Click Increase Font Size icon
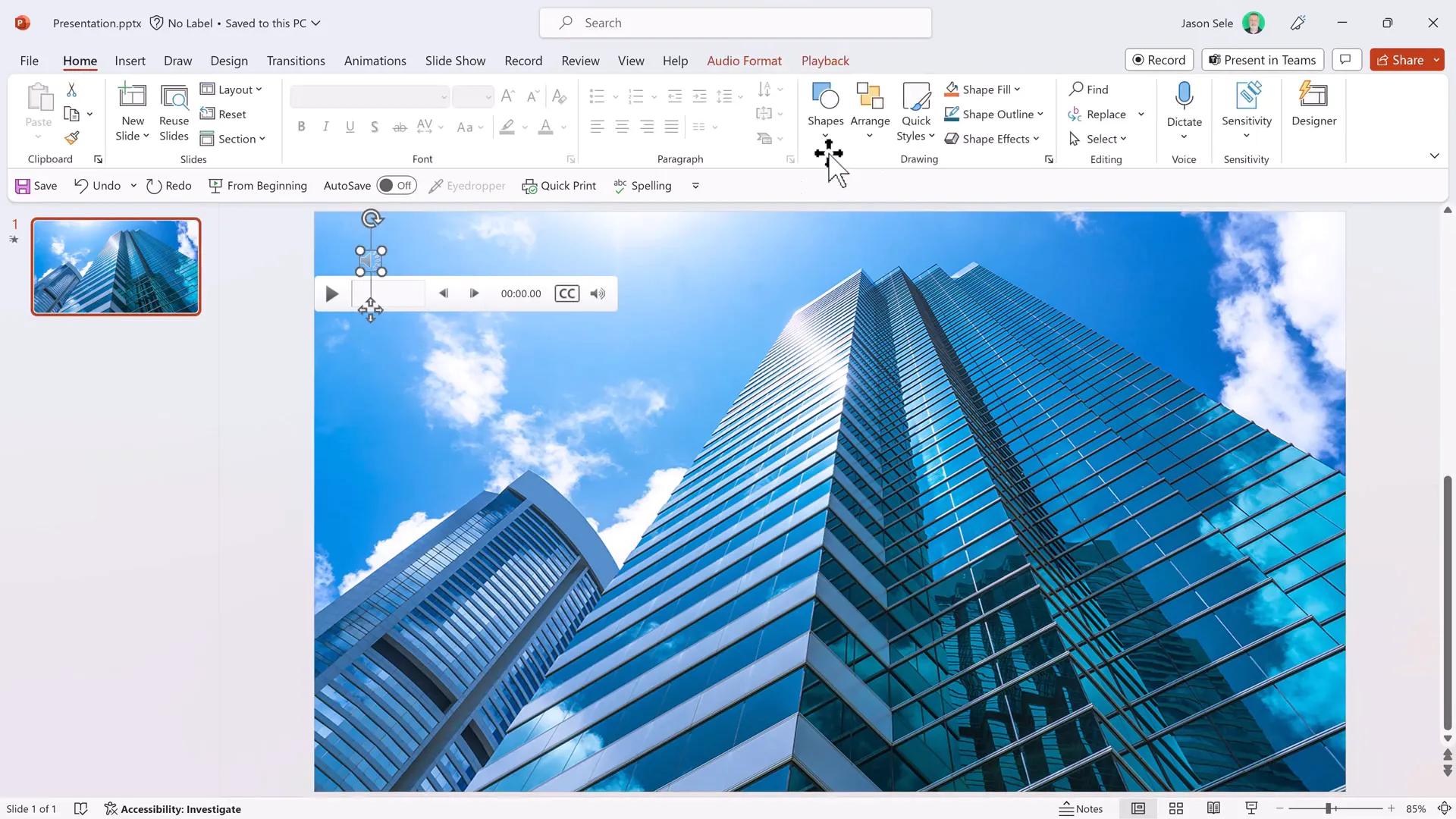Viewport: 1456px width, 819px height. [x=508, y=96]
